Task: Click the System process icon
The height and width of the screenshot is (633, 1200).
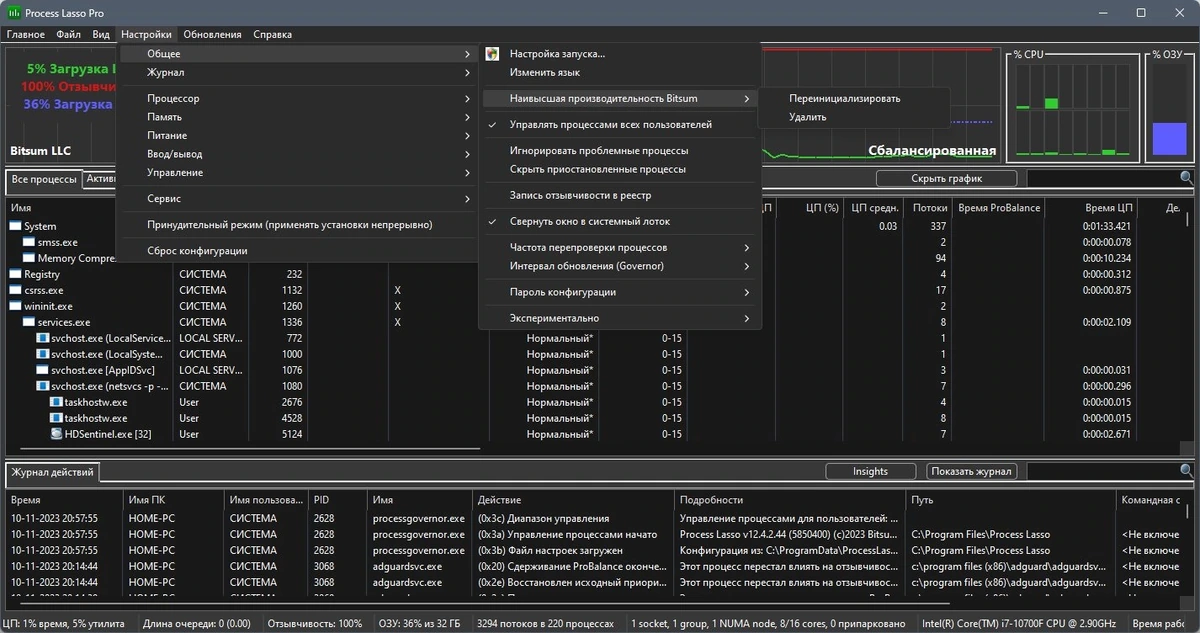Action: 16,226
